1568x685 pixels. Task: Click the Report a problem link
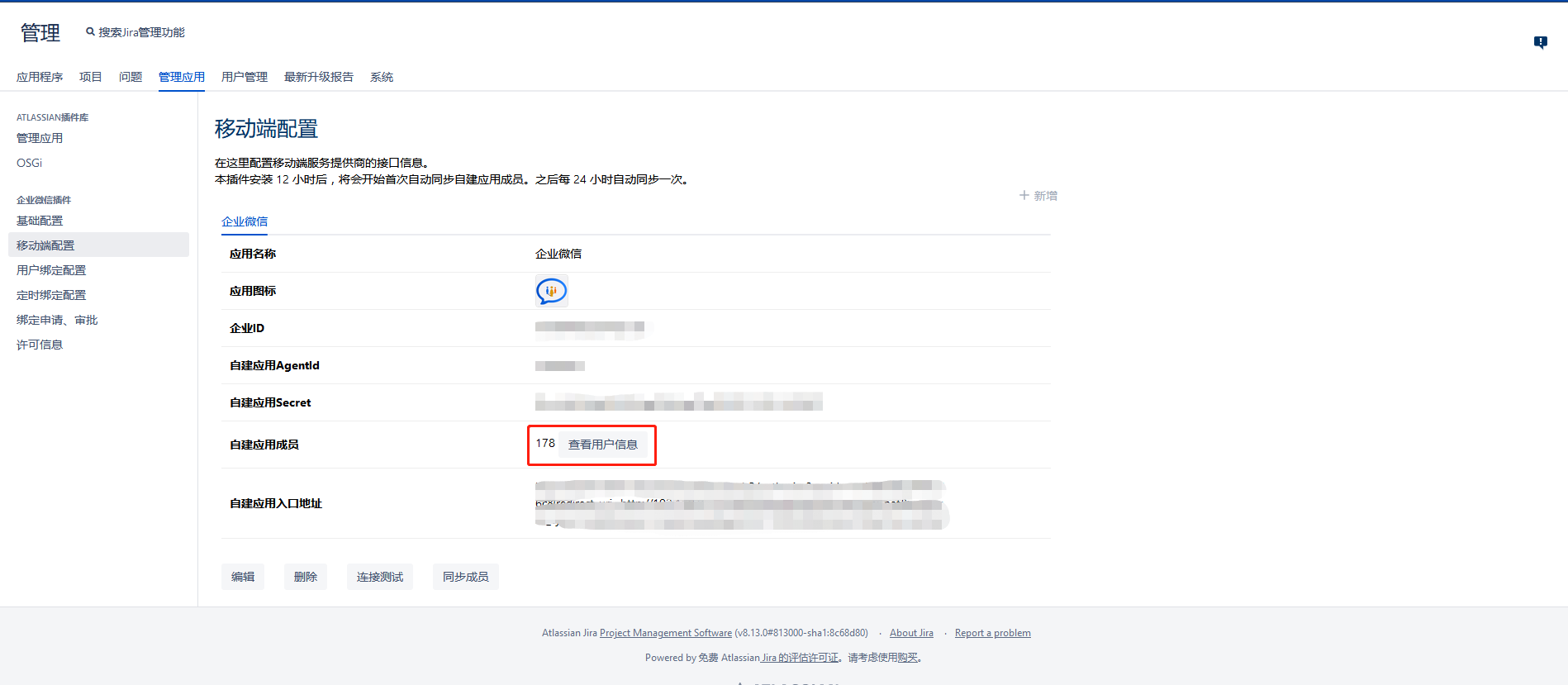[x=992, y=633]
